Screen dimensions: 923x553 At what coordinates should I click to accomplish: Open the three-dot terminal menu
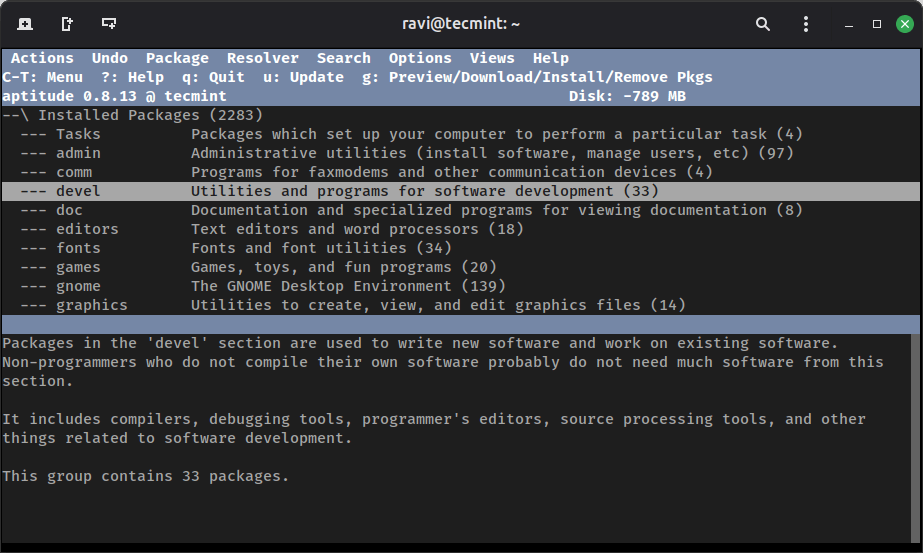(806, 23)
